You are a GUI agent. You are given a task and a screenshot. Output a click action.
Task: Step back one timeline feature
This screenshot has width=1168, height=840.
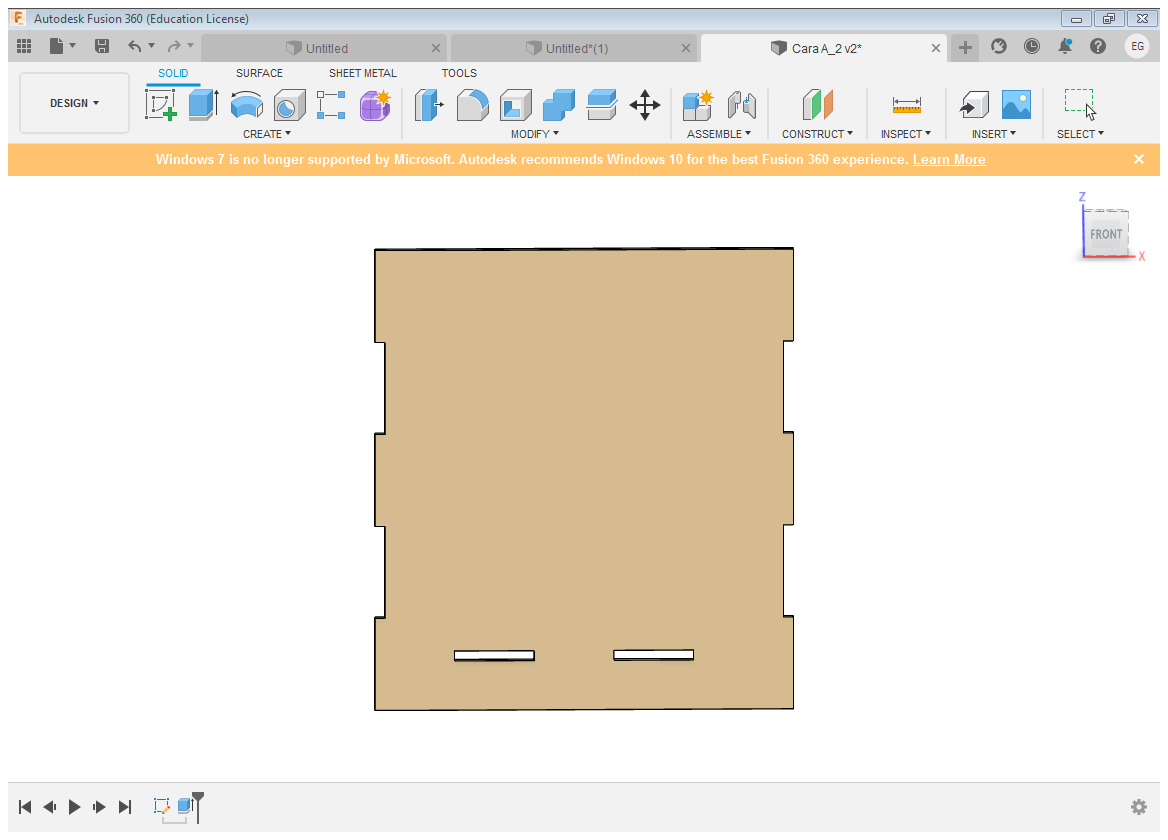(50, 806)
